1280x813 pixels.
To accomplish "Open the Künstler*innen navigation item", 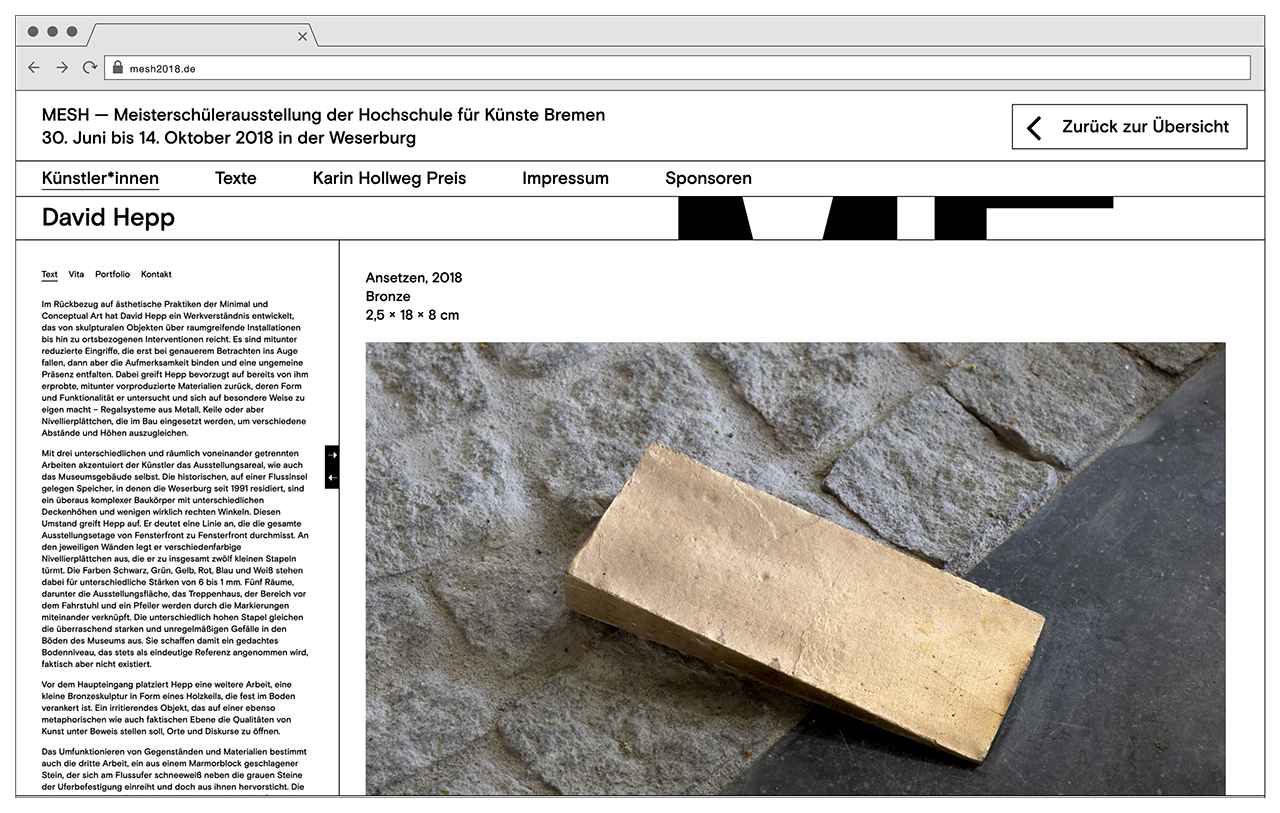I will tap(100, 178).
